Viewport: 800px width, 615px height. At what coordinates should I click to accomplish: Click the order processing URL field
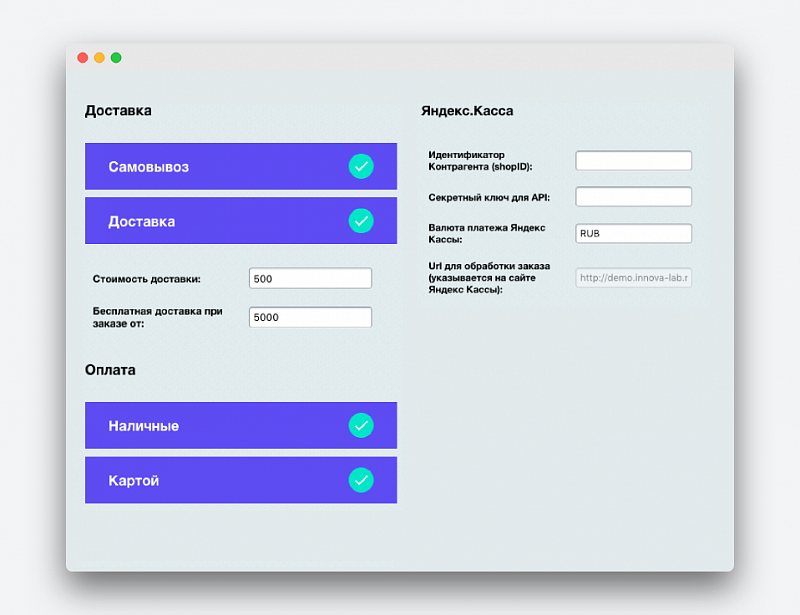633,277
